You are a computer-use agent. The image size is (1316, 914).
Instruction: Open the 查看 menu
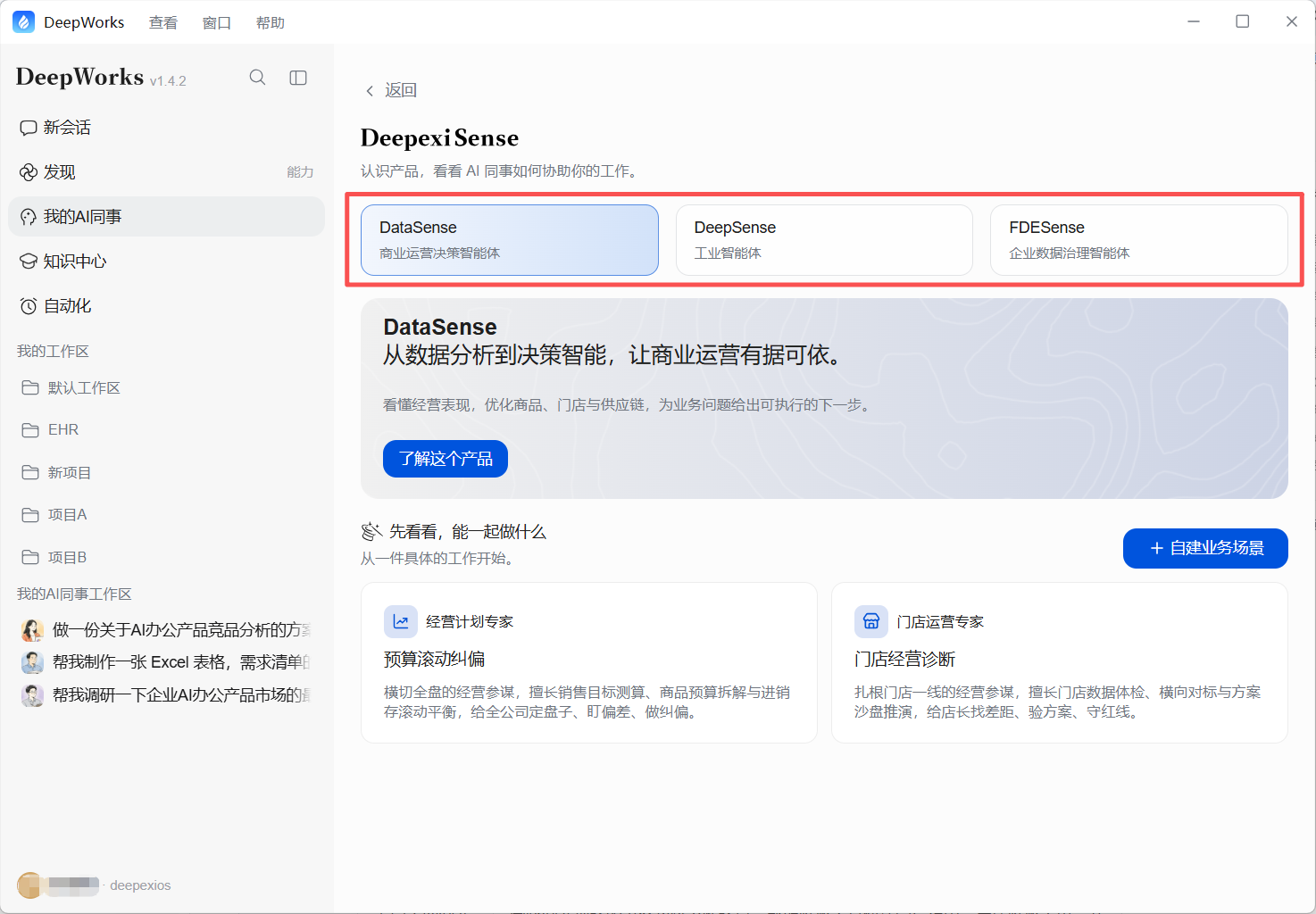163,22
